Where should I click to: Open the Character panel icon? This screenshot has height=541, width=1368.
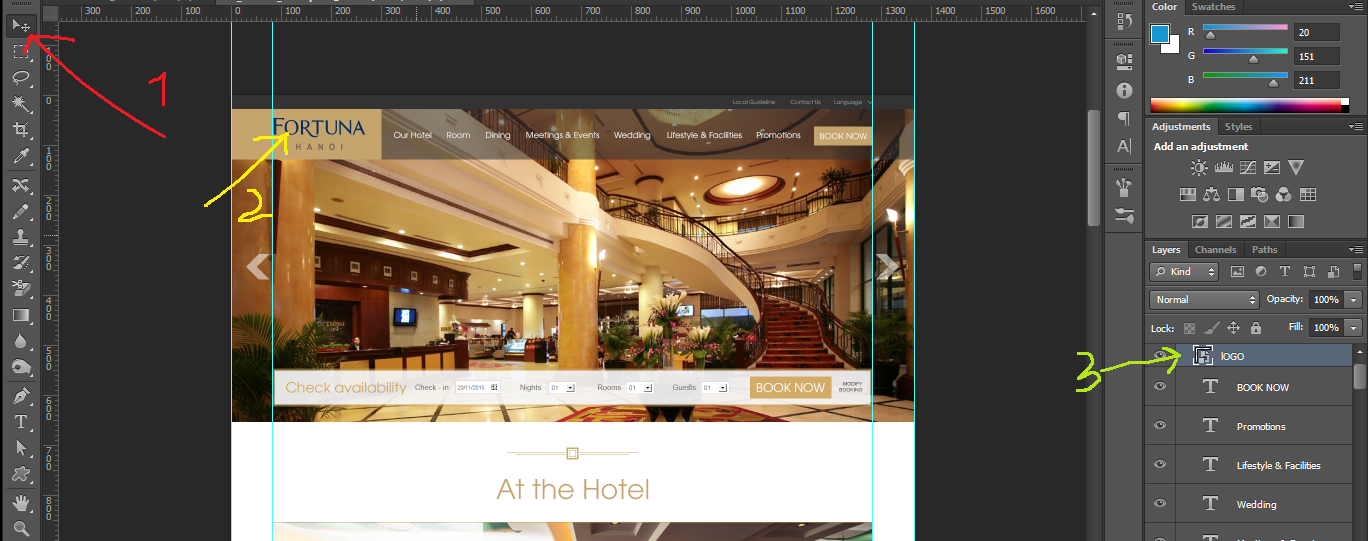[1124, 146]
